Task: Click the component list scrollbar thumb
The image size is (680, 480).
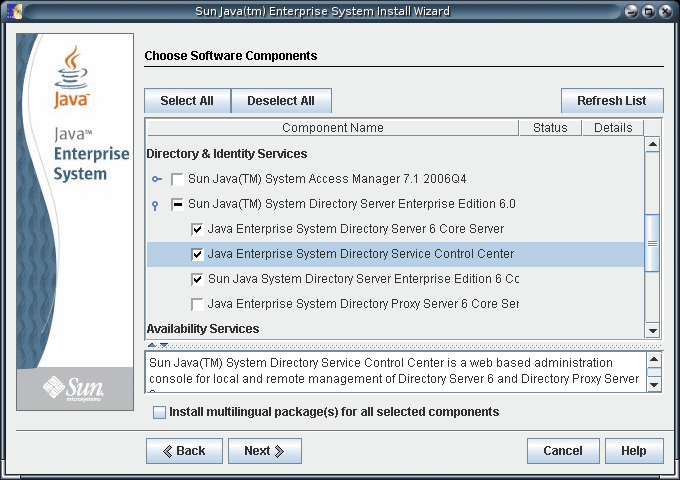Action: tap(652, 243)
